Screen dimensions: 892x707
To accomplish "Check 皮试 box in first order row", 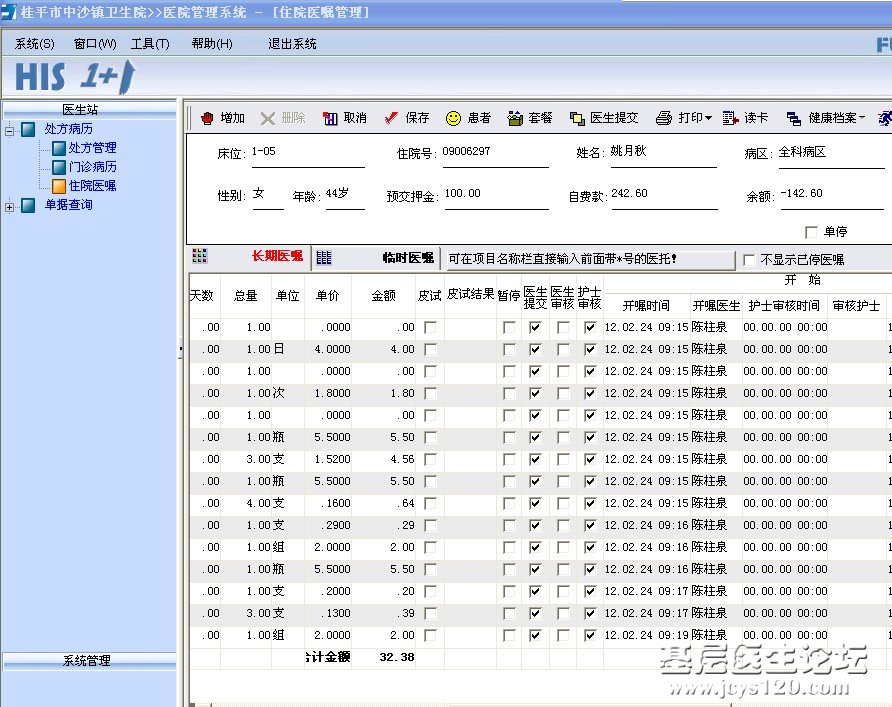I will pos(430,327).
